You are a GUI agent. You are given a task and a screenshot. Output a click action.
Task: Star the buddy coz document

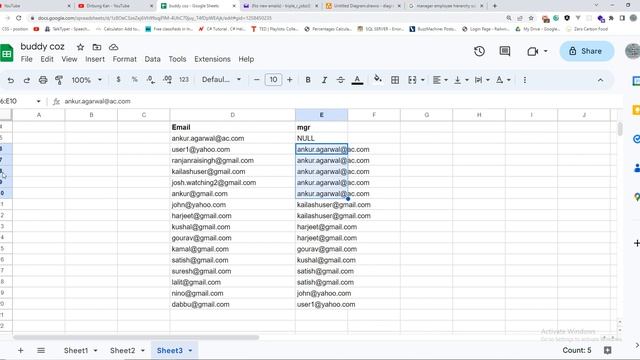pos(80,47)
